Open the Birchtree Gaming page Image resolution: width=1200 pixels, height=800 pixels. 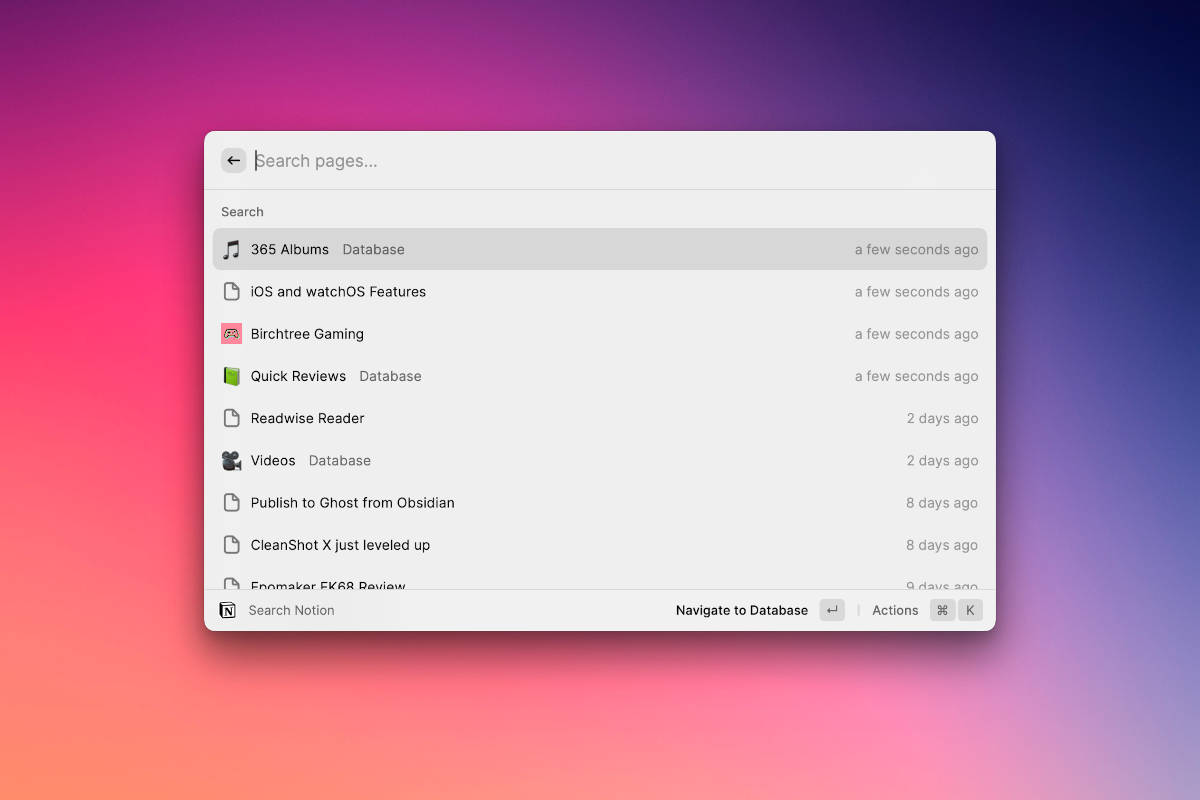coord(600,334)
